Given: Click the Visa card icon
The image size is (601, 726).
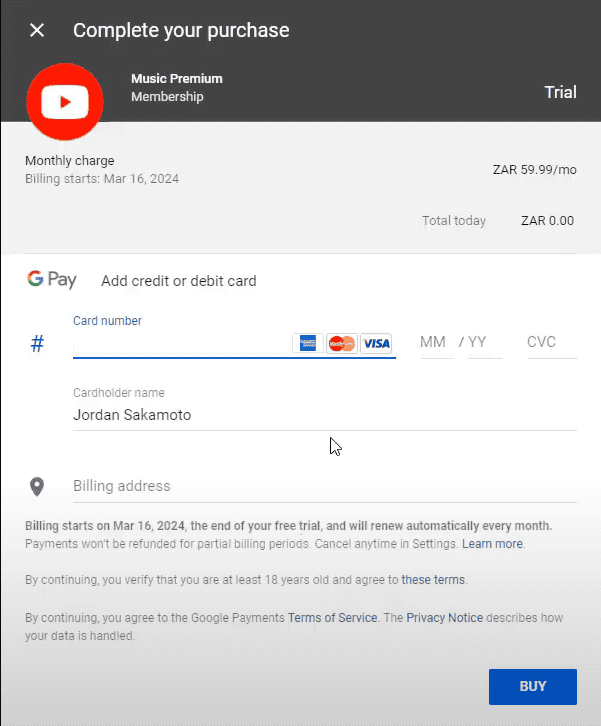Looking at the screenshot, I should tap(376, 343).
